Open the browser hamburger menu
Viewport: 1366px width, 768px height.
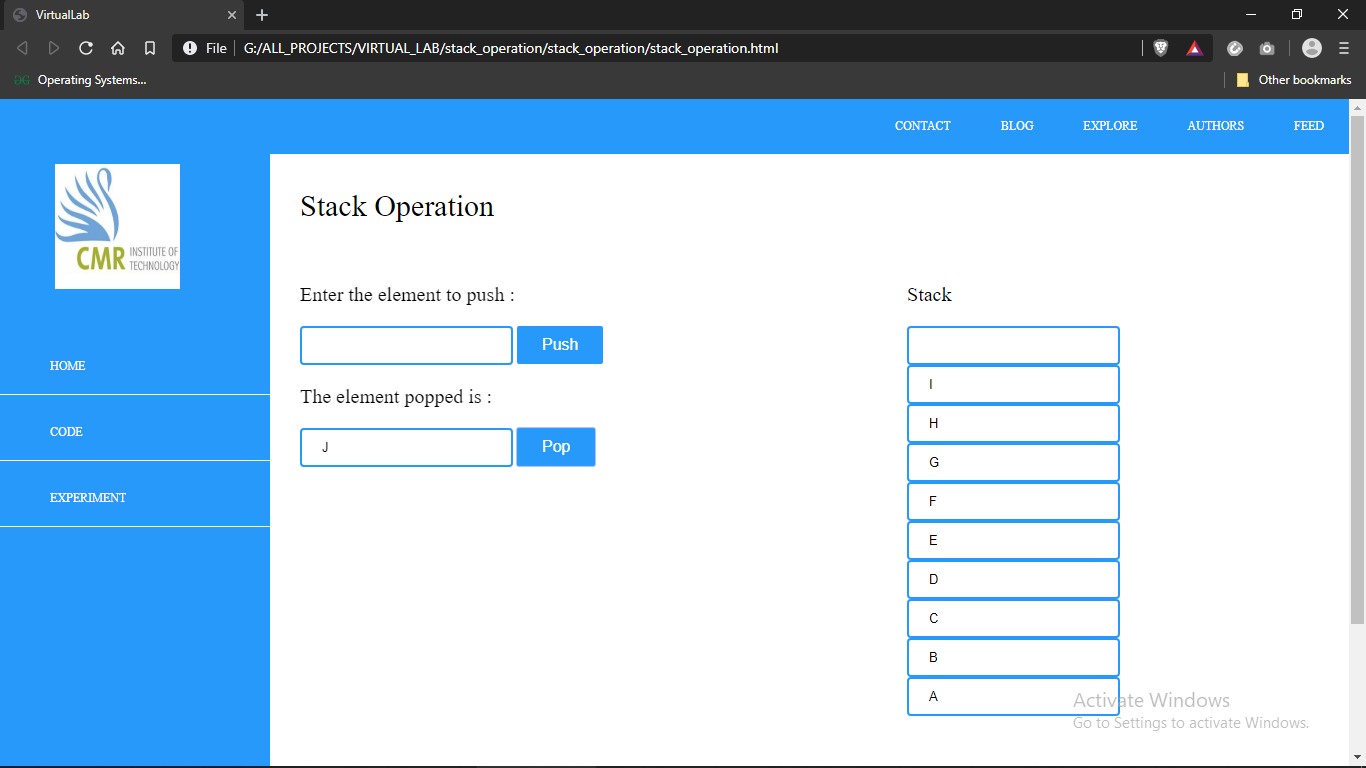tap(1344, 48)
